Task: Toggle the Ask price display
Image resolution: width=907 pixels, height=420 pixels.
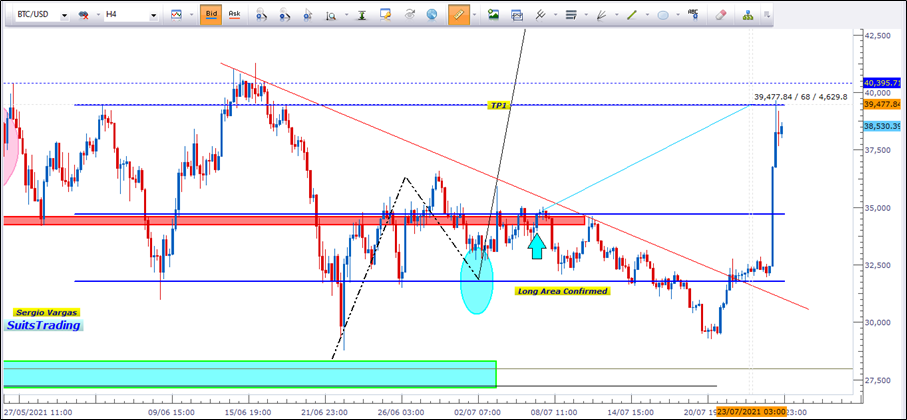Action: 234,15
